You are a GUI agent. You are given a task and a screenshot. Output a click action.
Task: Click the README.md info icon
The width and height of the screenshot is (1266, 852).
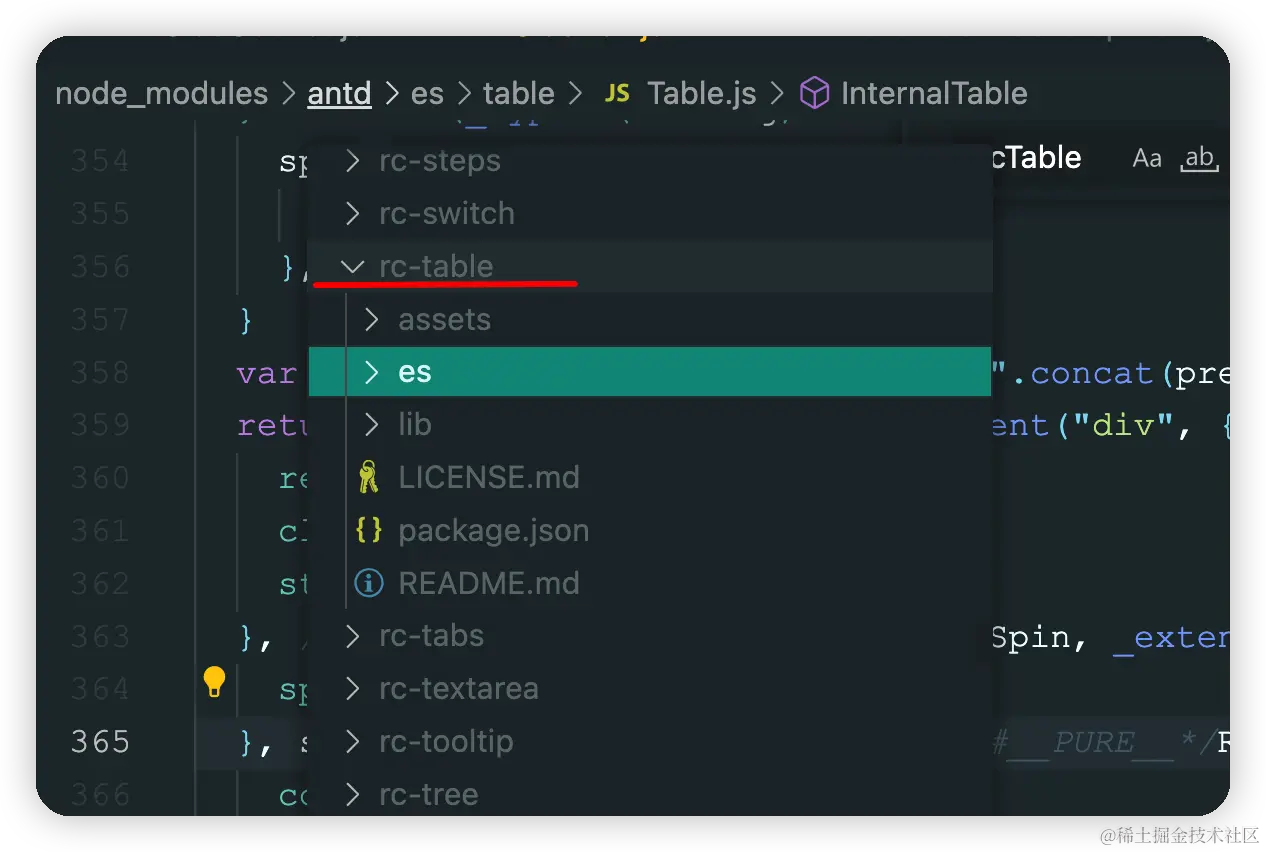tap(368, 584)
